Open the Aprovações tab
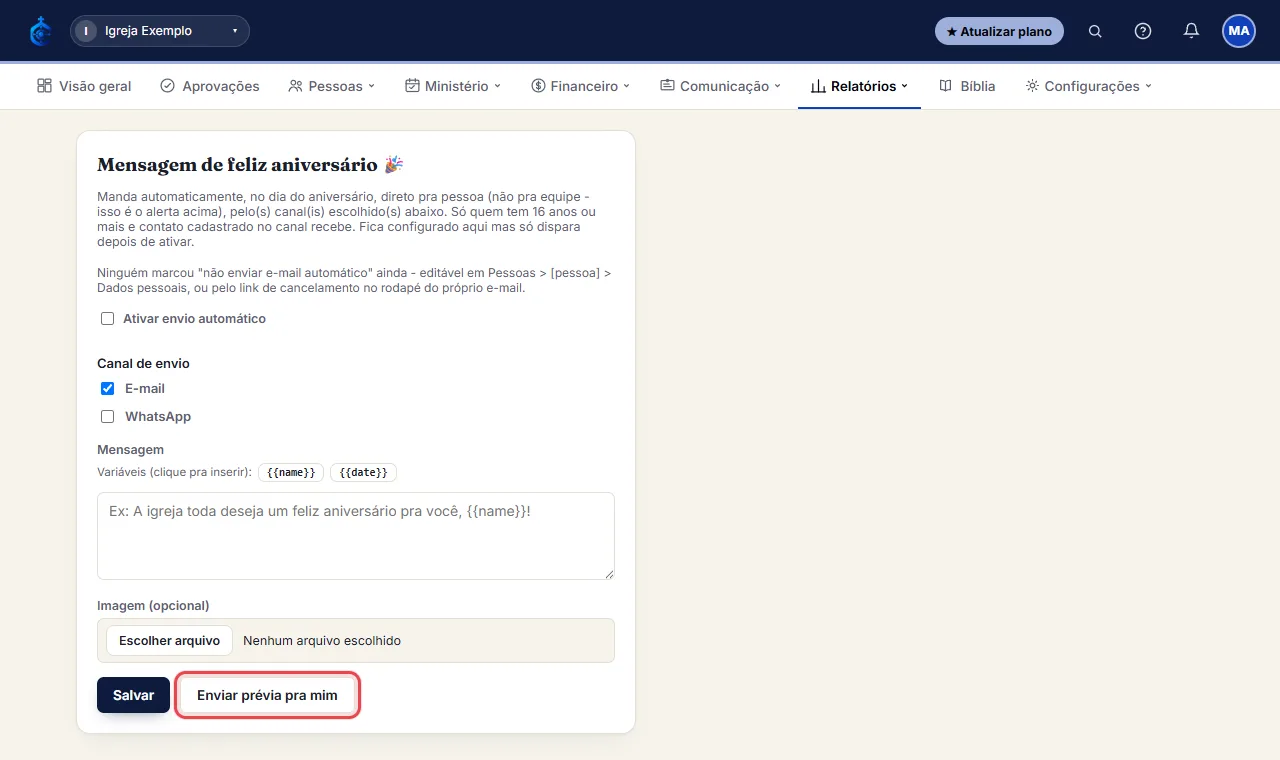The image size is (1280, 760). click(210, 86)
